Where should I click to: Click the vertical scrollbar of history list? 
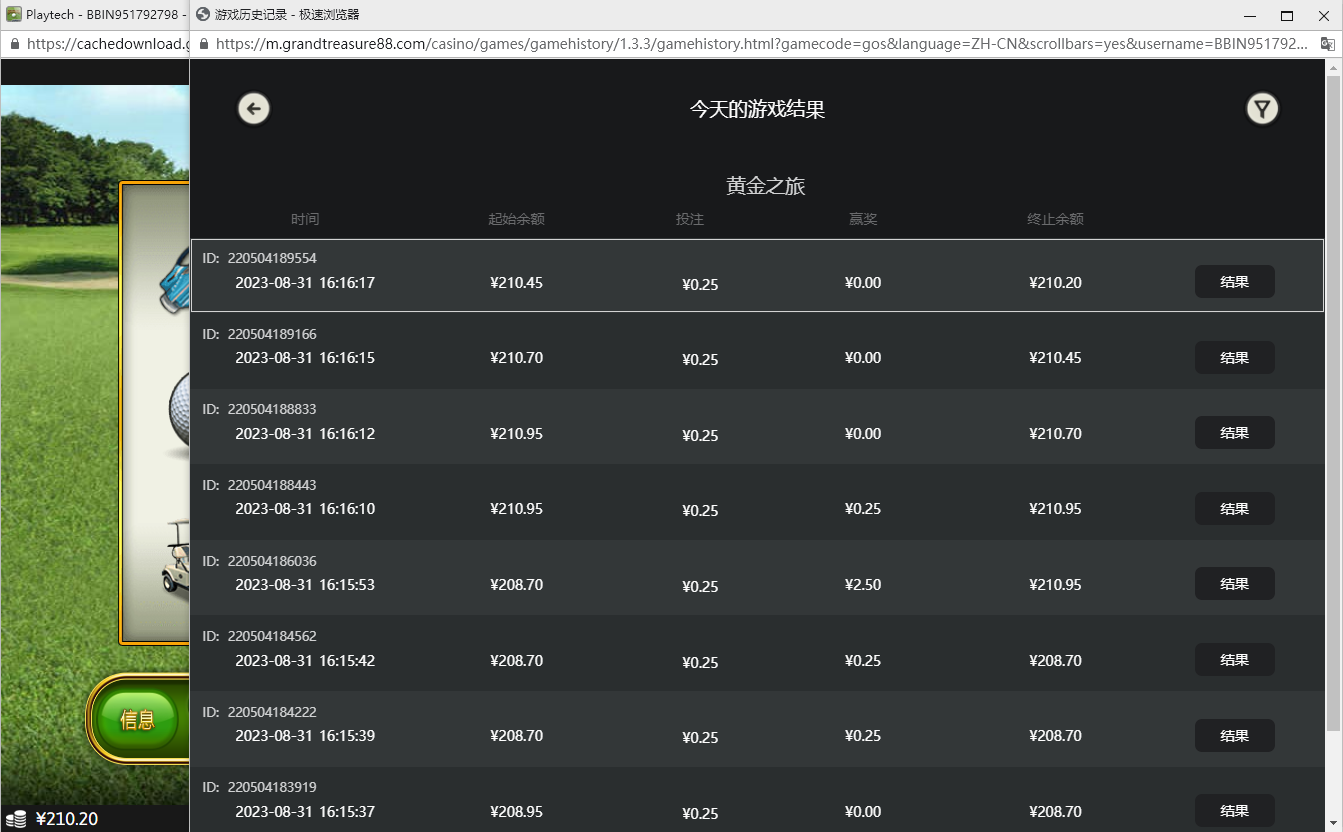click(1332, 400)
